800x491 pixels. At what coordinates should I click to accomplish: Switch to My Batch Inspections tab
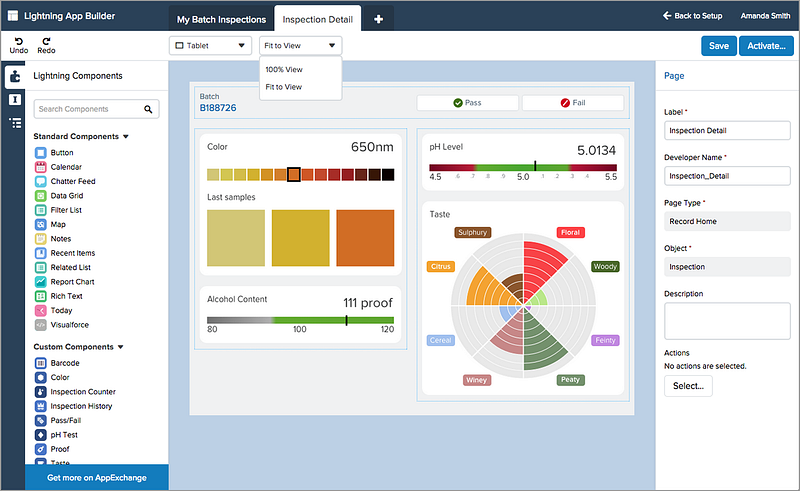pos(221,19)
